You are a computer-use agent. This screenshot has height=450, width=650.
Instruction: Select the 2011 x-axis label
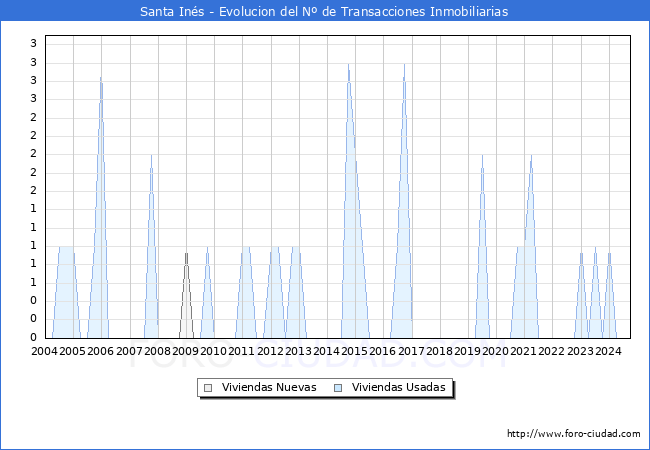241,351
